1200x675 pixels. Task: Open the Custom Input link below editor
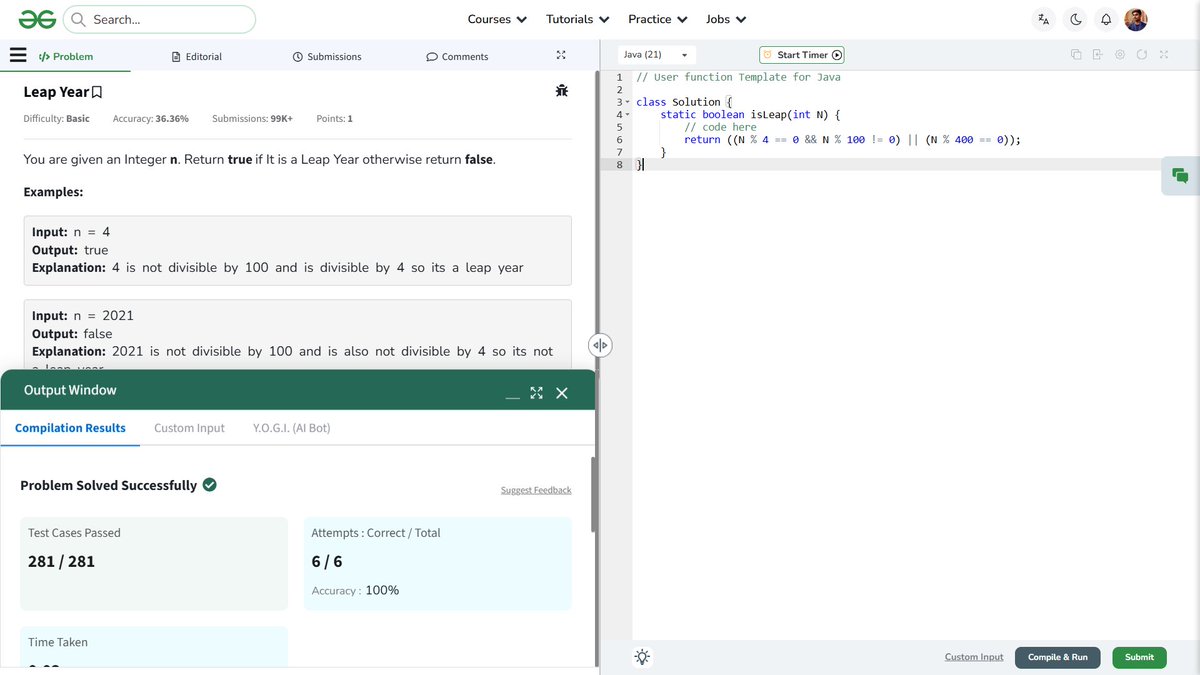tap(974, 657)
